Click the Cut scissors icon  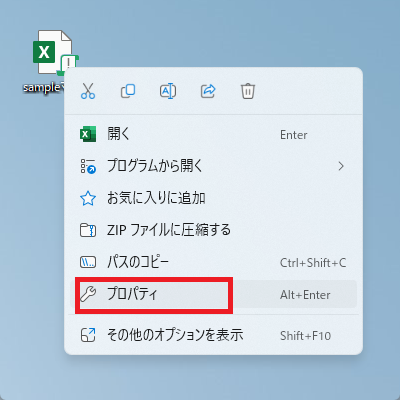click(88, 91)
